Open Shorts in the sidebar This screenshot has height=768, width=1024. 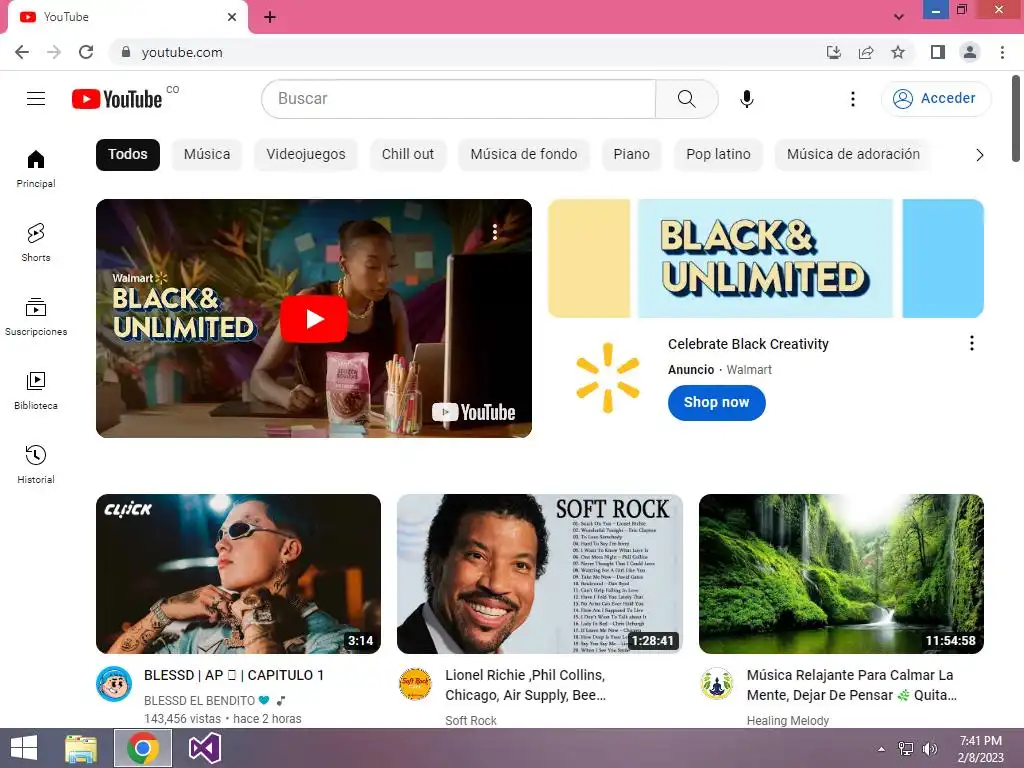pyautogui.click(x=36, y=242)
